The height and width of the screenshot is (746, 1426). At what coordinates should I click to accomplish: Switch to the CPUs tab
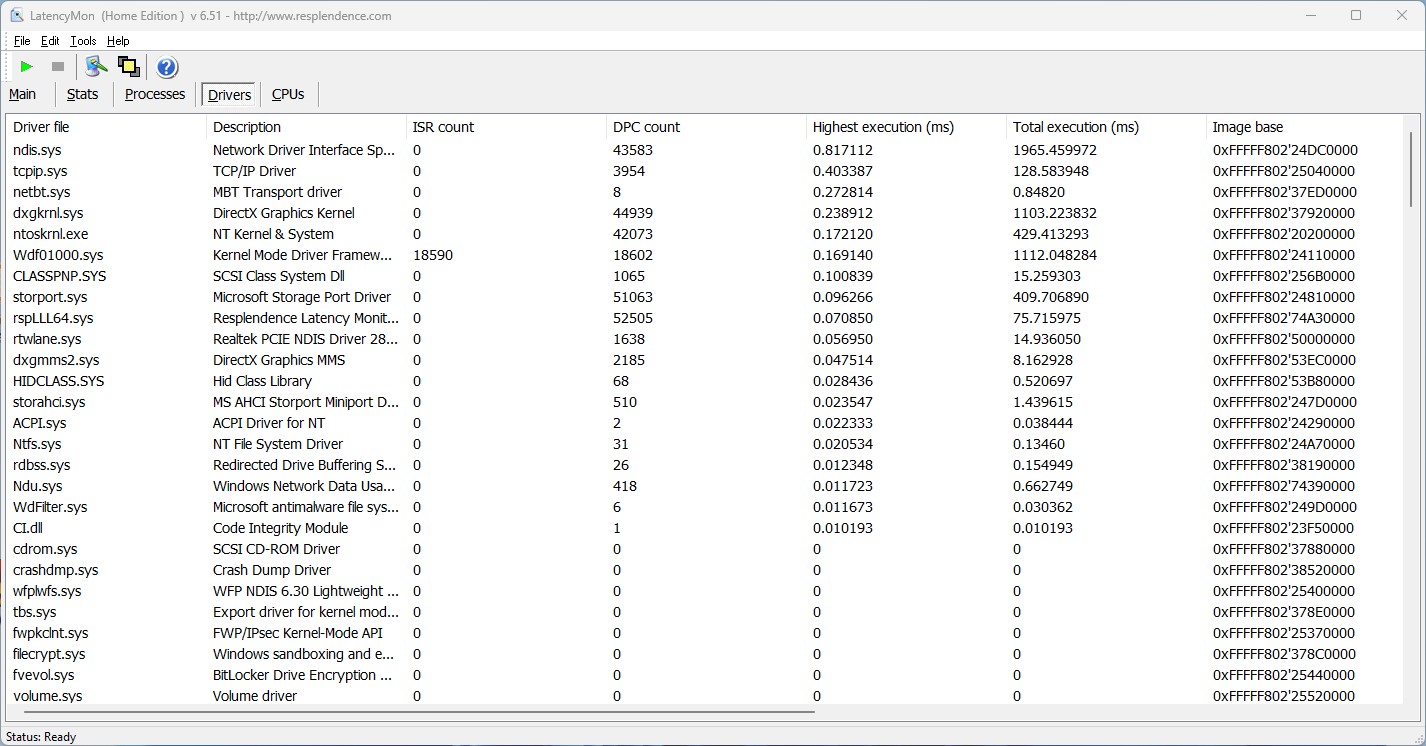click(288, 94)
